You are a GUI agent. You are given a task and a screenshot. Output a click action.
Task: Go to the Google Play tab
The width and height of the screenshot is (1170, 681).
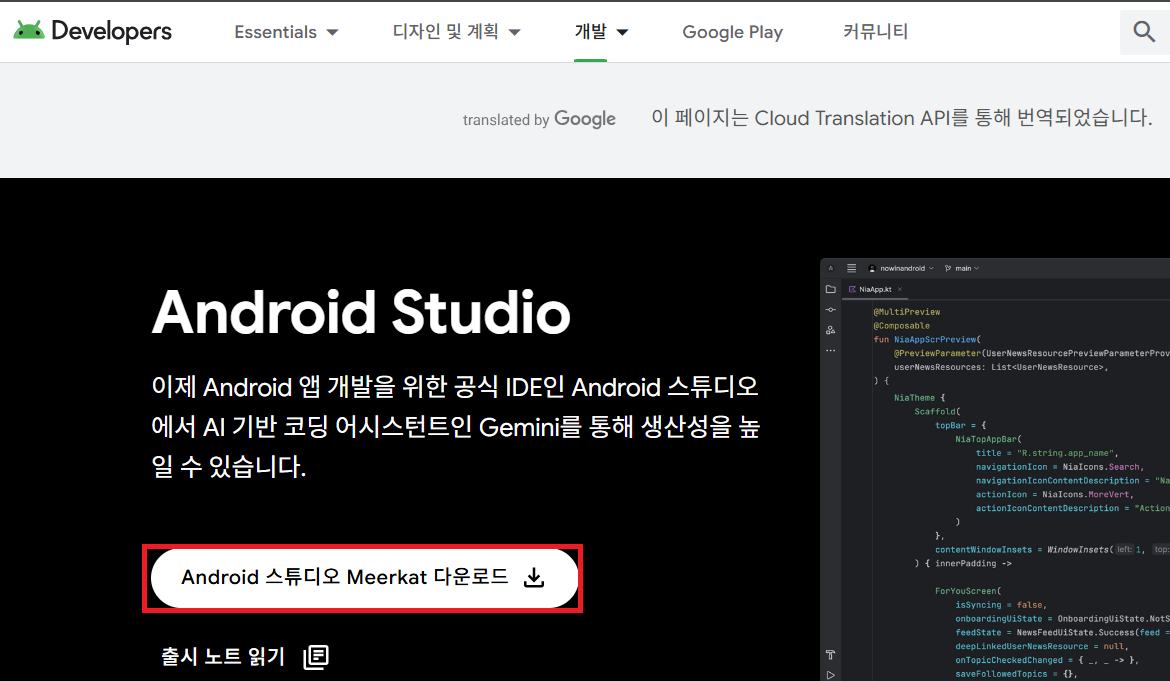(x=732, y=32)
